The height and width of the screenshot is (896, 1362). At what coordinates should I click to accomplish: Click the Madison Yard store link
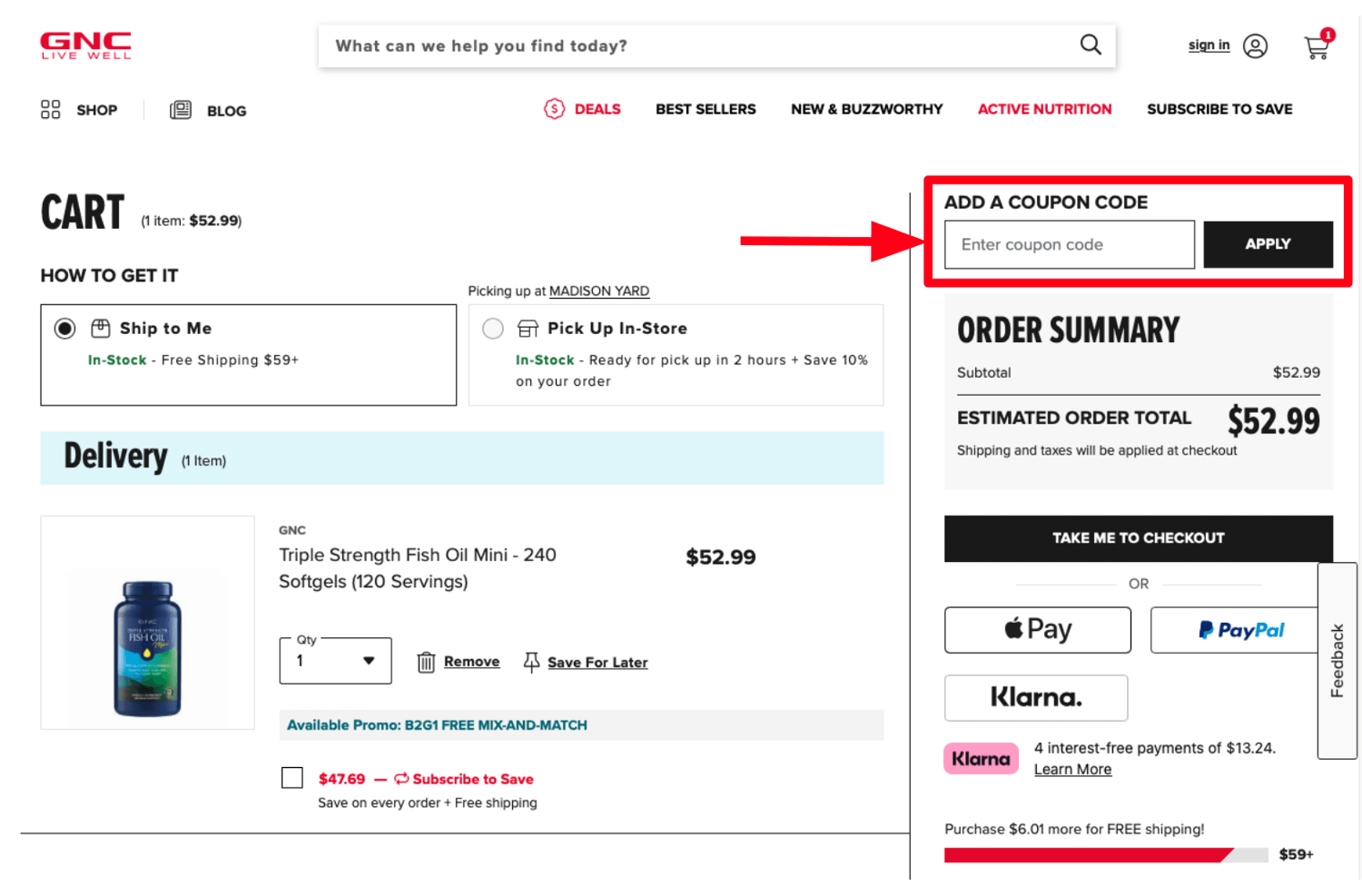click(599, 291)
